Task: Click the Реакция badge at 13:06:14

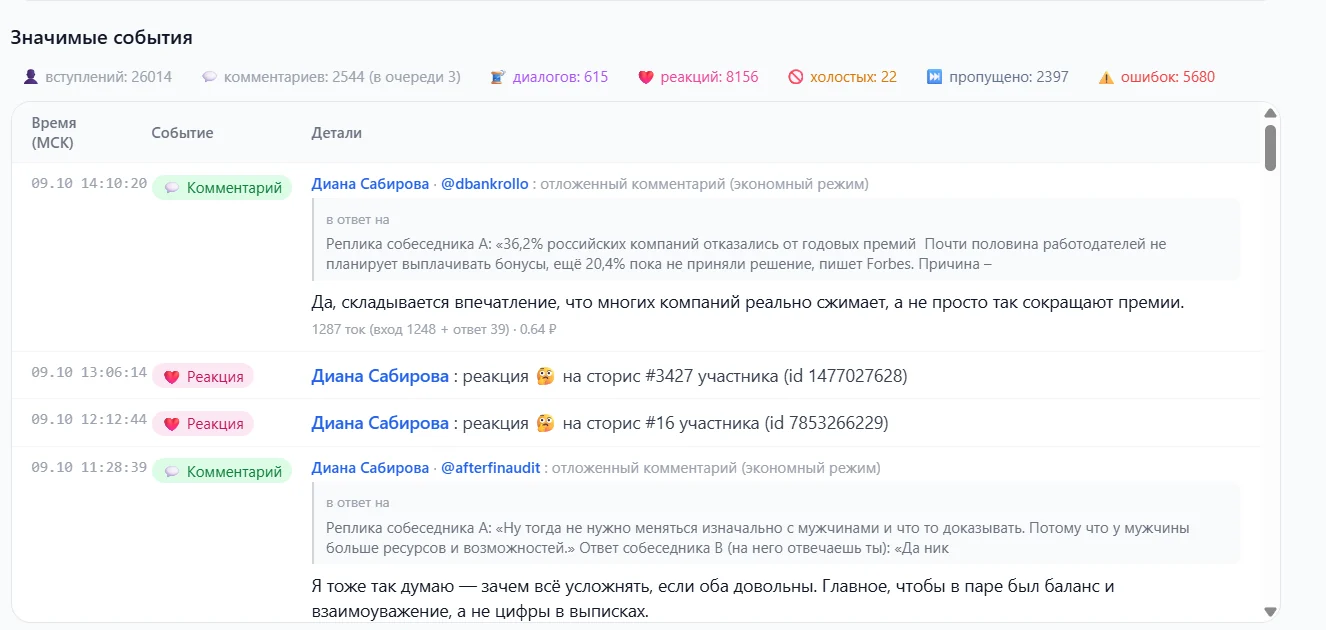Action: [x=203, y=377]
